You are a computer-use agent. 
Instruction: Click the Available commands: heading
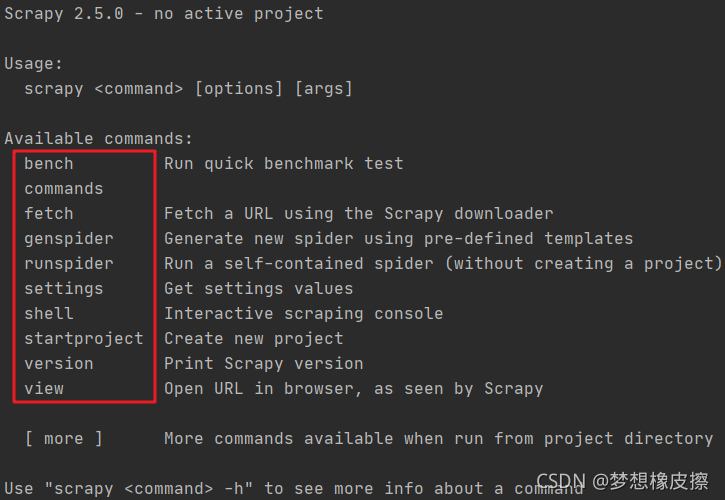[x=99, y=139]
